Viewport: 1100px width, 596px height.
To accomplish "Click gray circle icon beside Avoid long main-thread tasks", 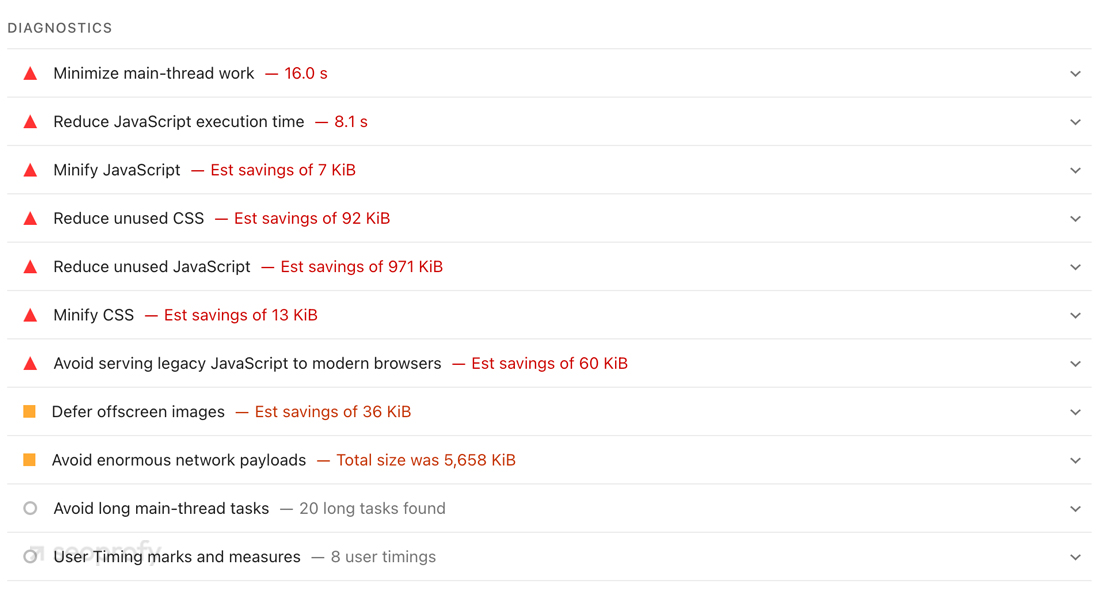I will pos(30,508).
